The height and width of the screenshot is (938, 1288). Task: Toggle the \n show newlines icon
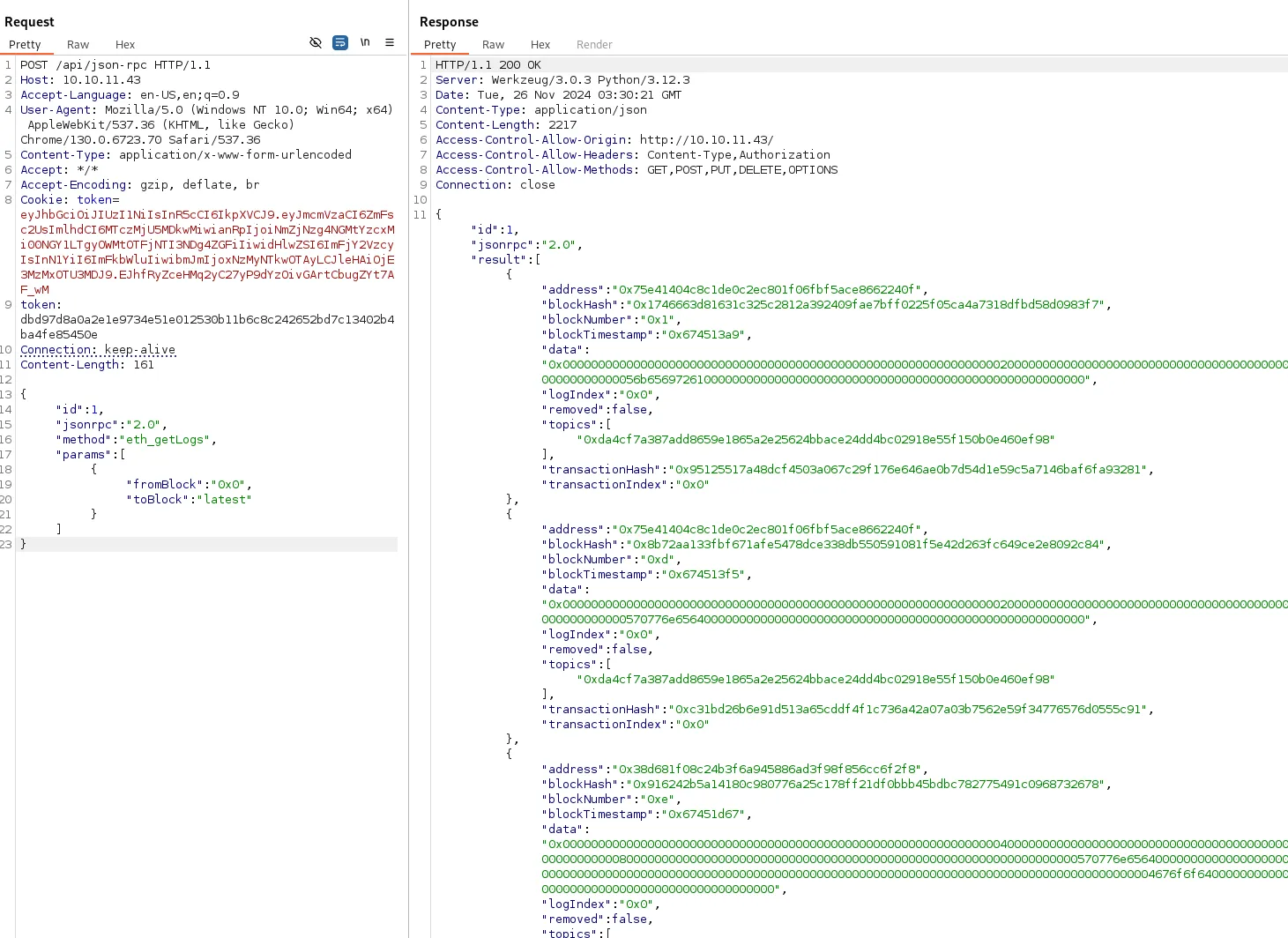365,42
